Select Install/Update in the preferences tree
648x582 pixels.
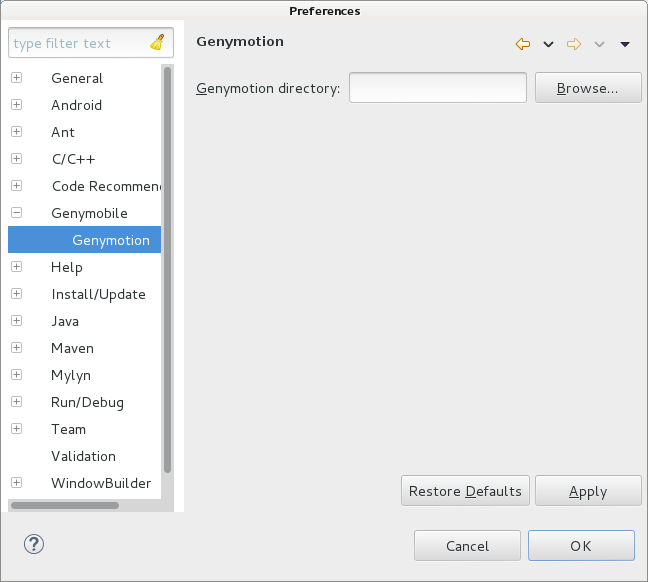pos(98,294)
